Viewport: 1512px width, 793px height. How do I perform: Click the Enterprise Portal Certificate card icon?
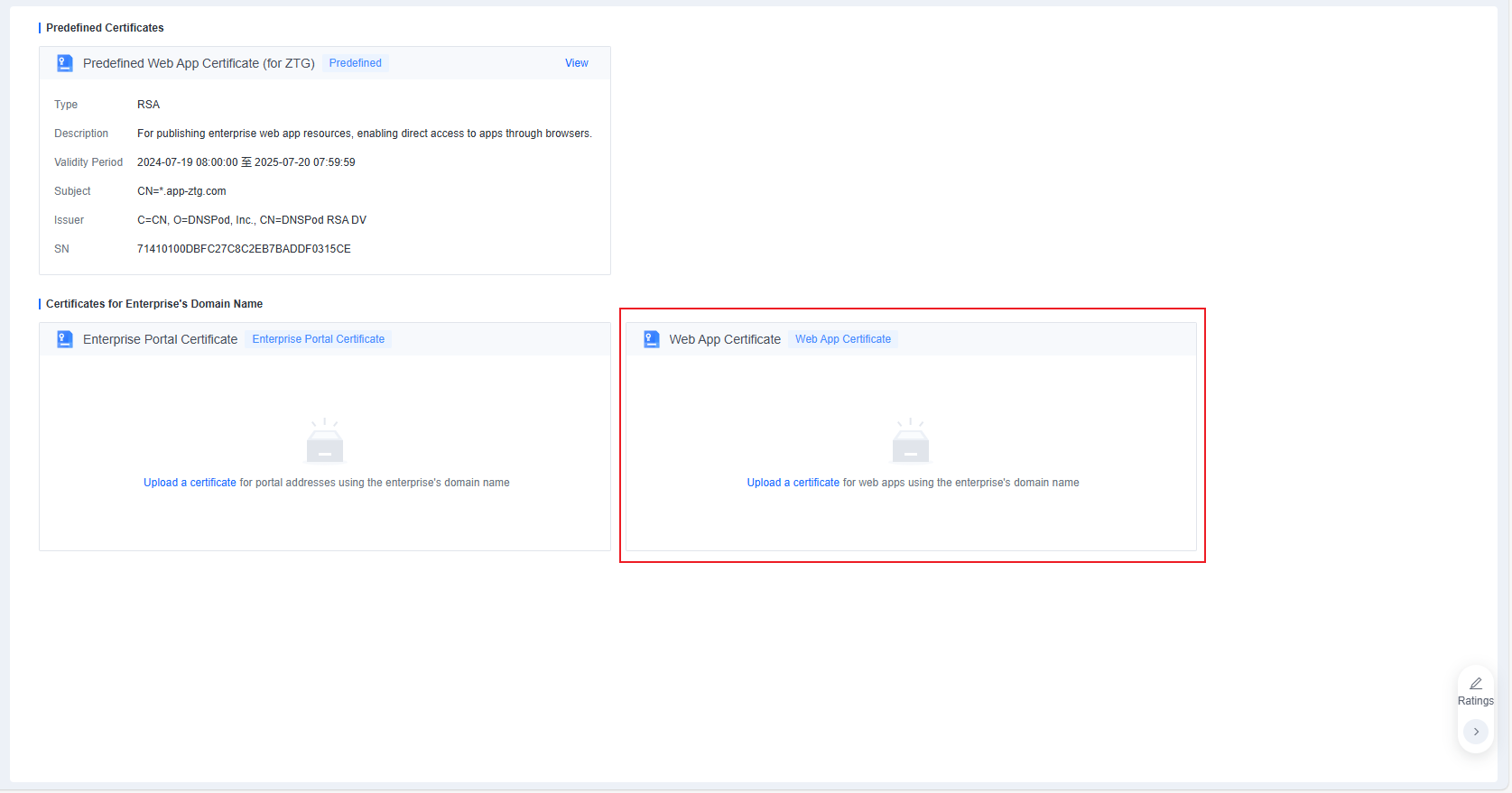pos(65,339)
